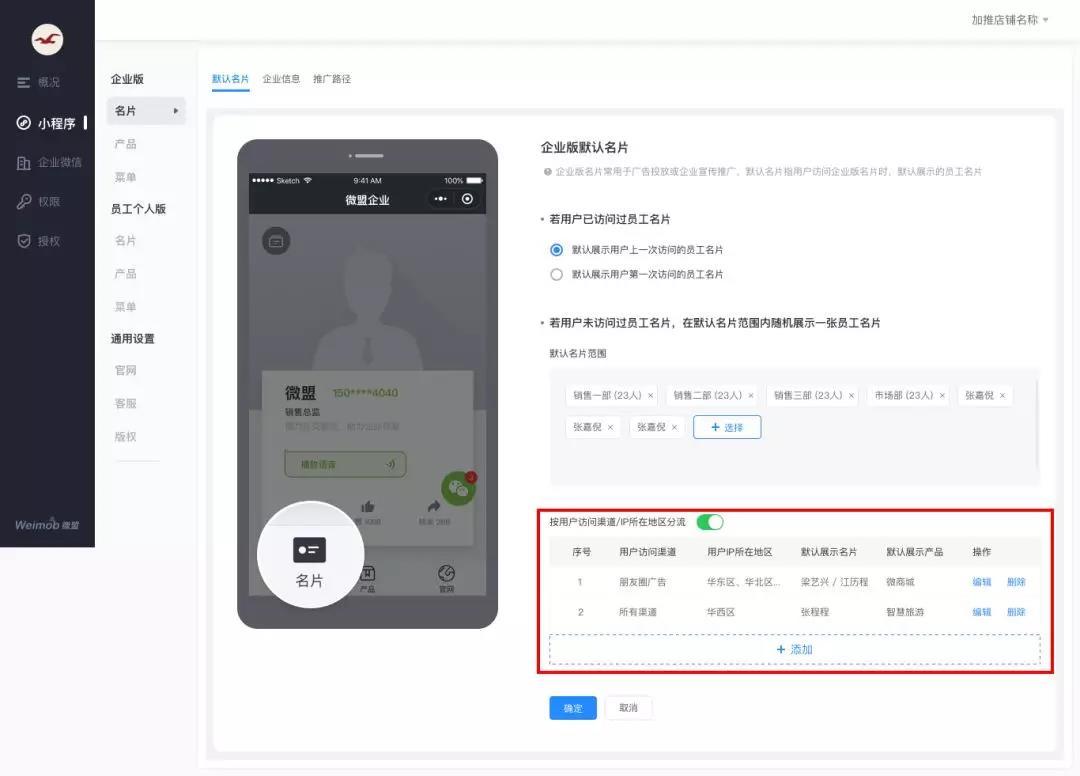The width and height of the screenshot is (1080, 776).
Task: Switch to 推广路径 tab
Action: (x=332, y=79)
